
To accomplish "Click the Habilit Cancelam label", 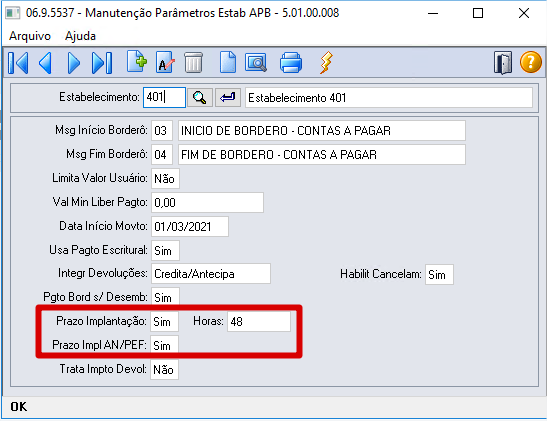I will pyautogui.click(x=381, y=274).
